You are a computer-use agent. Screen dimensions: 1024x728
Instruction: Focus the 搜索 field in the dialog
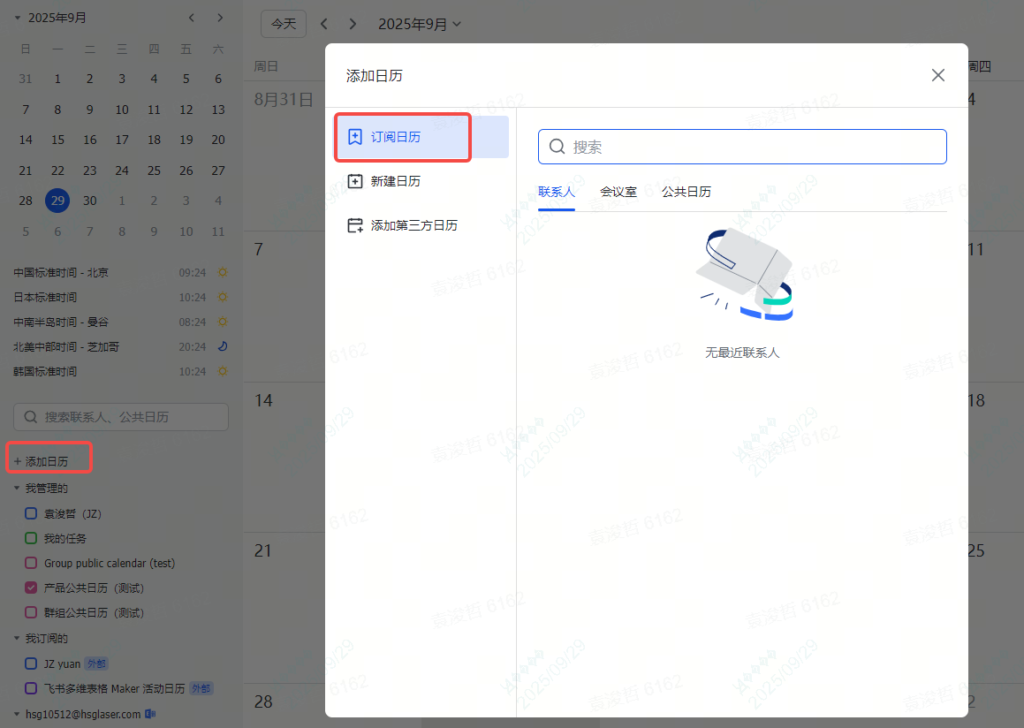[750, 147]
